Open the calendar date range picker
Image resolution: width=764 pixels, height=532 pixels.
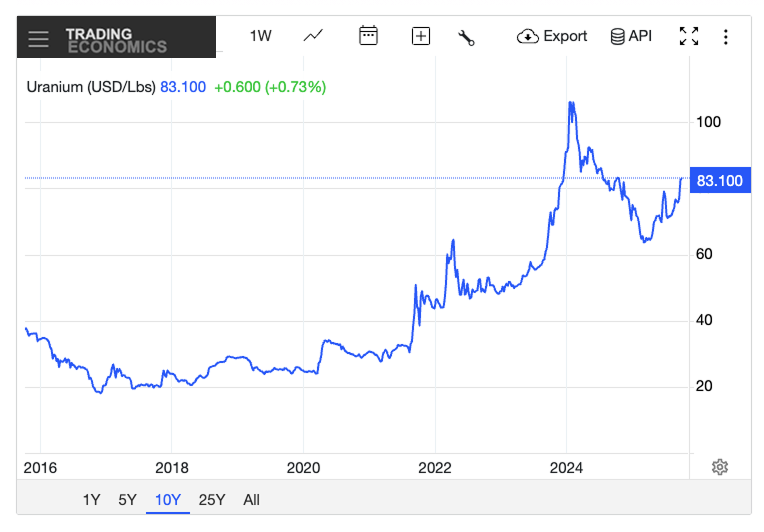(368, 36)
